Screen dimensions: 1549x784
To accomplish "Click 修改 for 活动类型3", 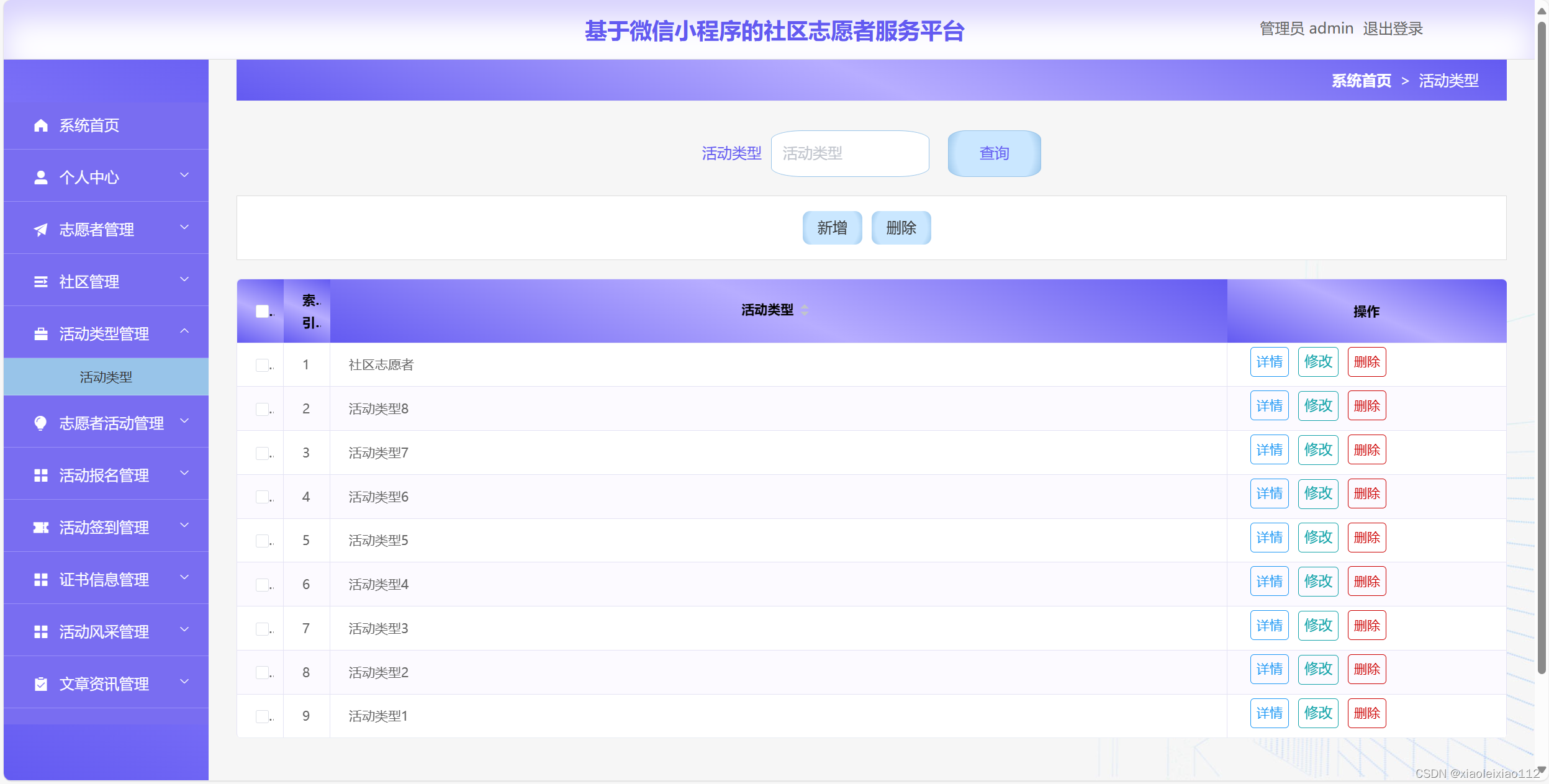I will (x=1318, y=626).
